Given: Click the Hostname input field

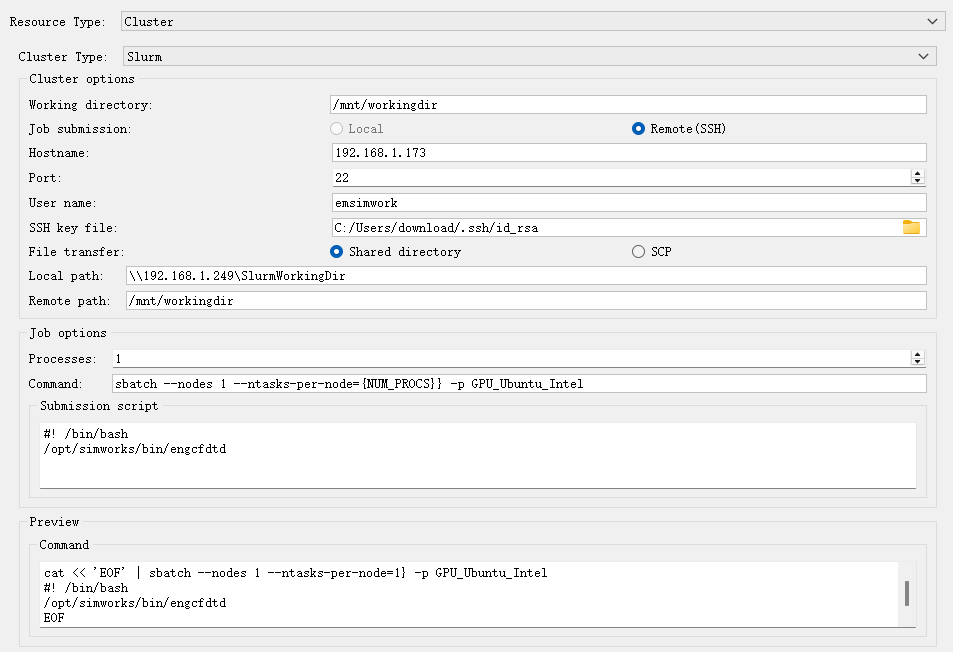Looking at the screenshot, I should tap(628, 153).
